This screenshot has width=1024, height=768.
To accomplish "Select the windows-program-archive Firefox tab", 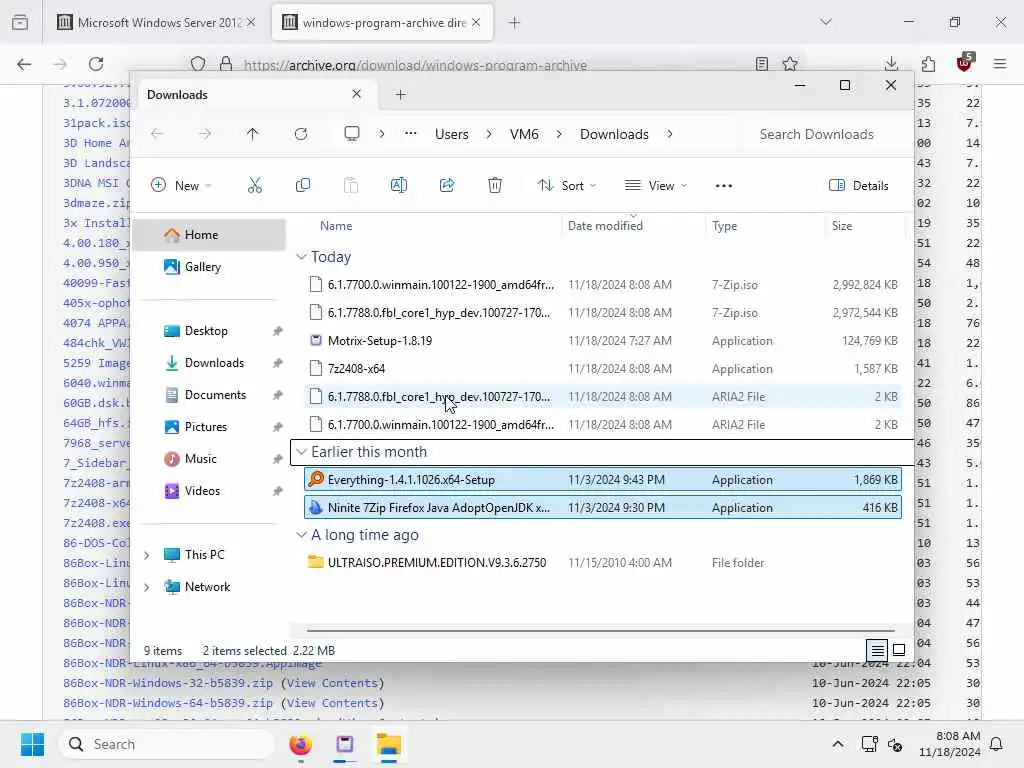I will [x=383, y=22].
